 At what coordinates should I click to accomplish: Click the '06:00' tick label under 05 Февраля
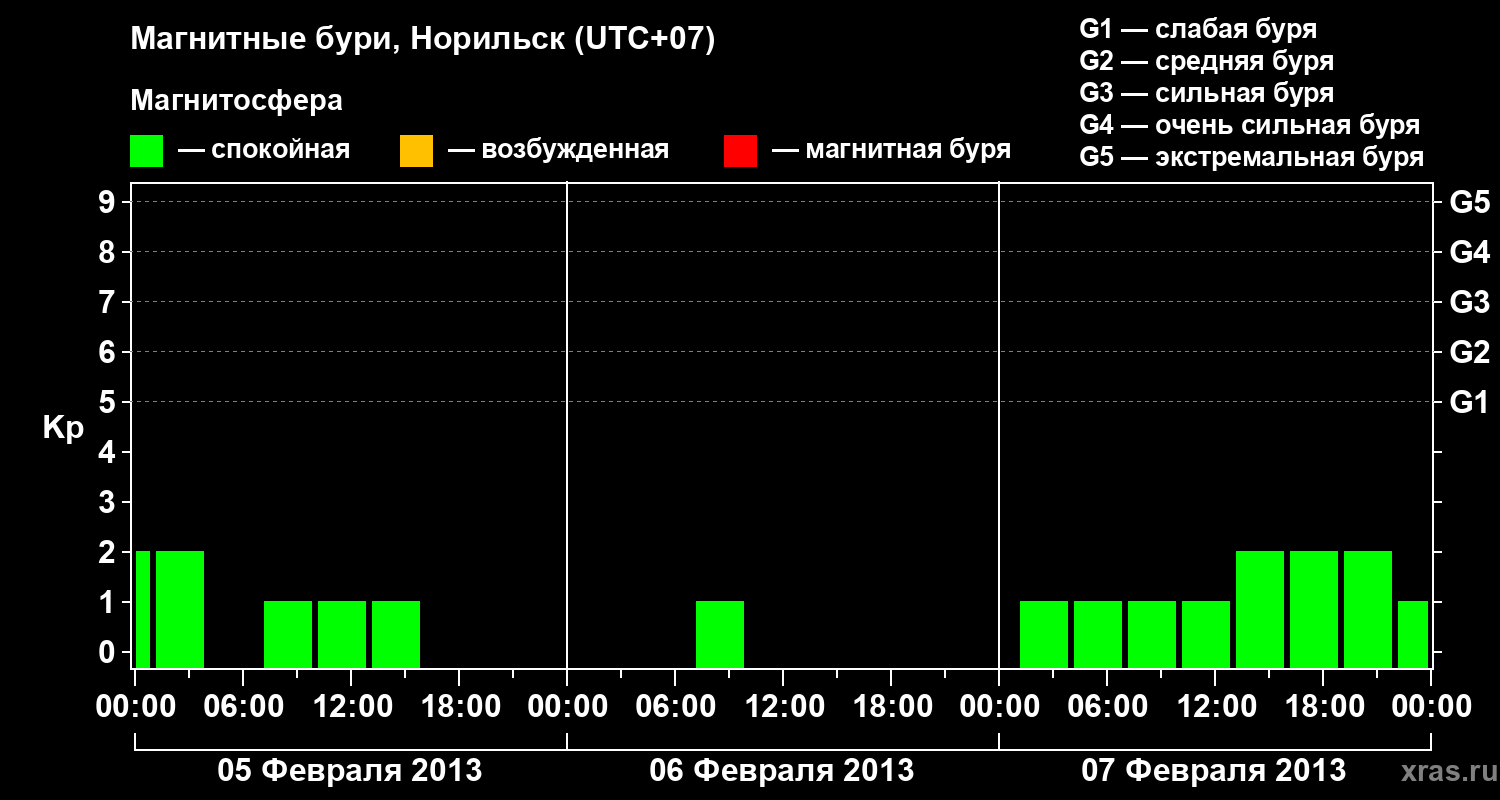[243, 706]
